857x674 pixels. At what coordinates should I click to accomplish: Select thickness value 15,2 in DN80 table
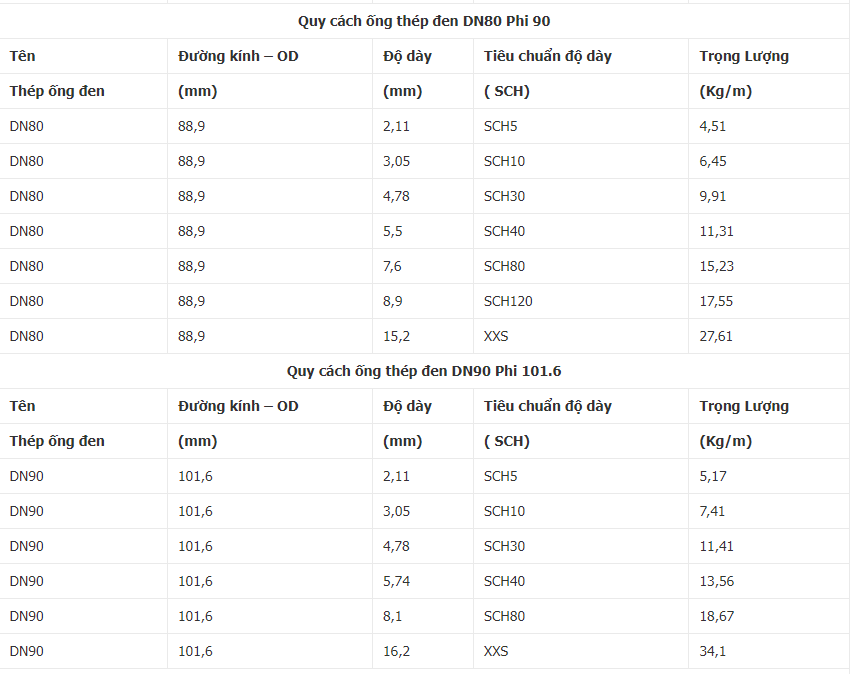point(396,336)
